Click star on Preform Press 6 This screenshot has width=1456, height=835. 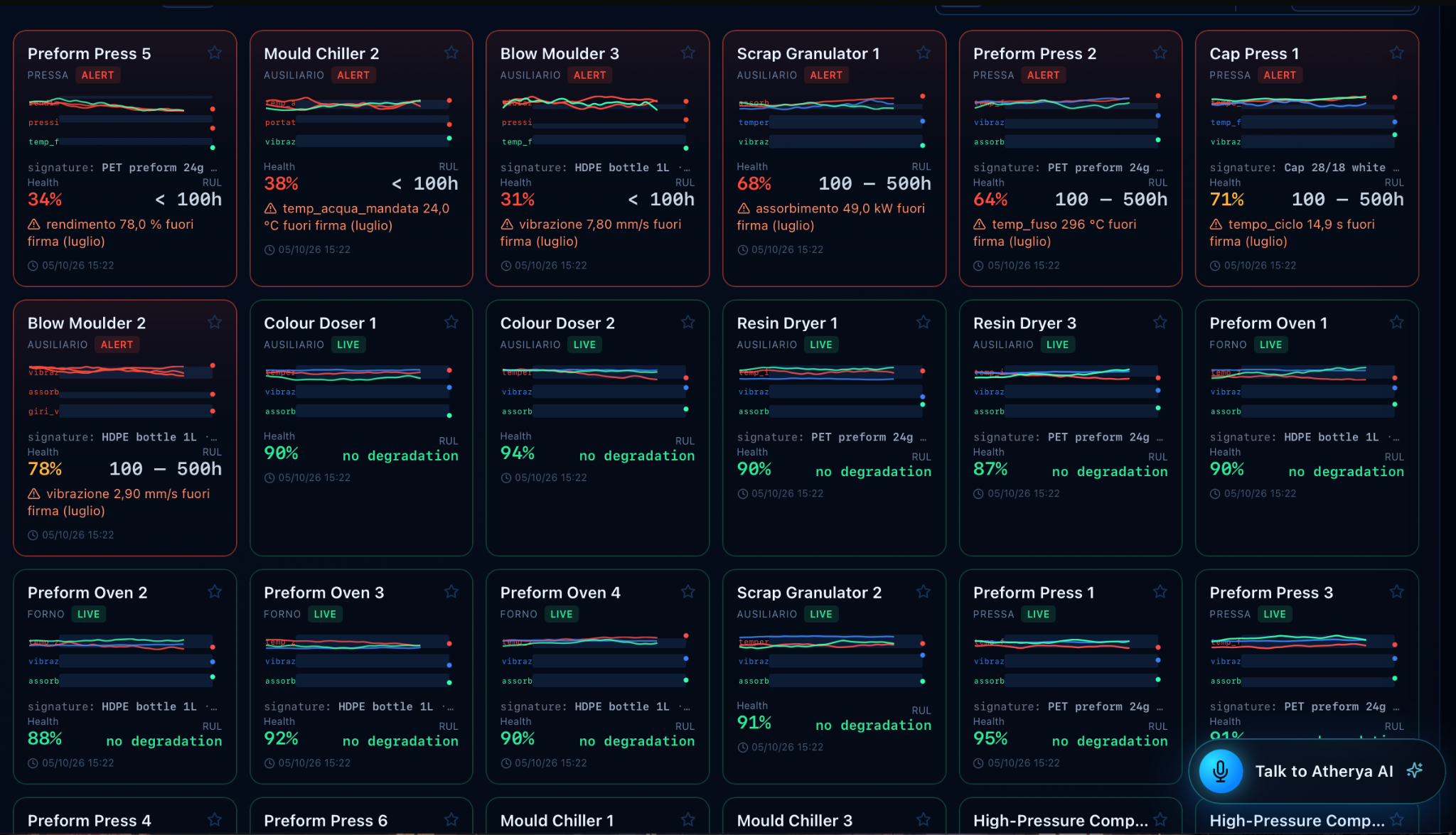[x=451, y=819]
